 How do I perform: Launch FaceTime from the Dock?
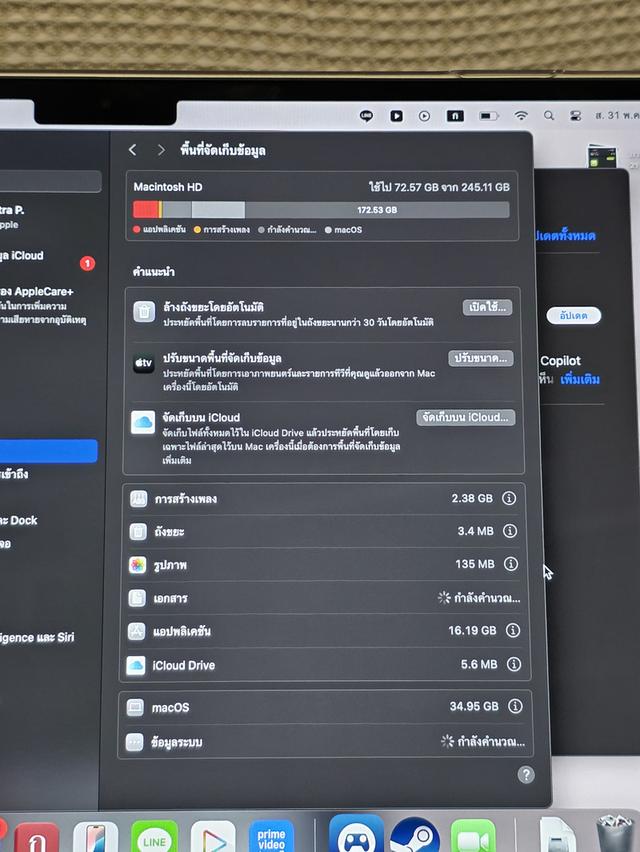[473, 837]
